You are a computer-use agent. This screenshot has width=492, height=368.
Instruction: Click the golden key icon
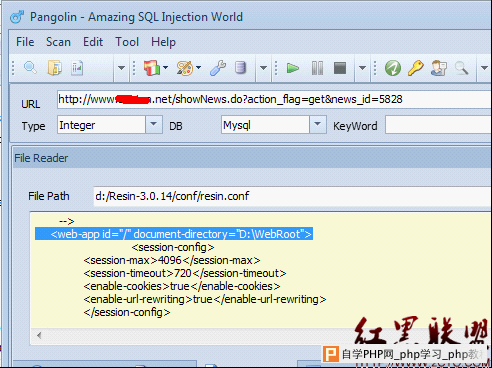[x=416, y=68]
